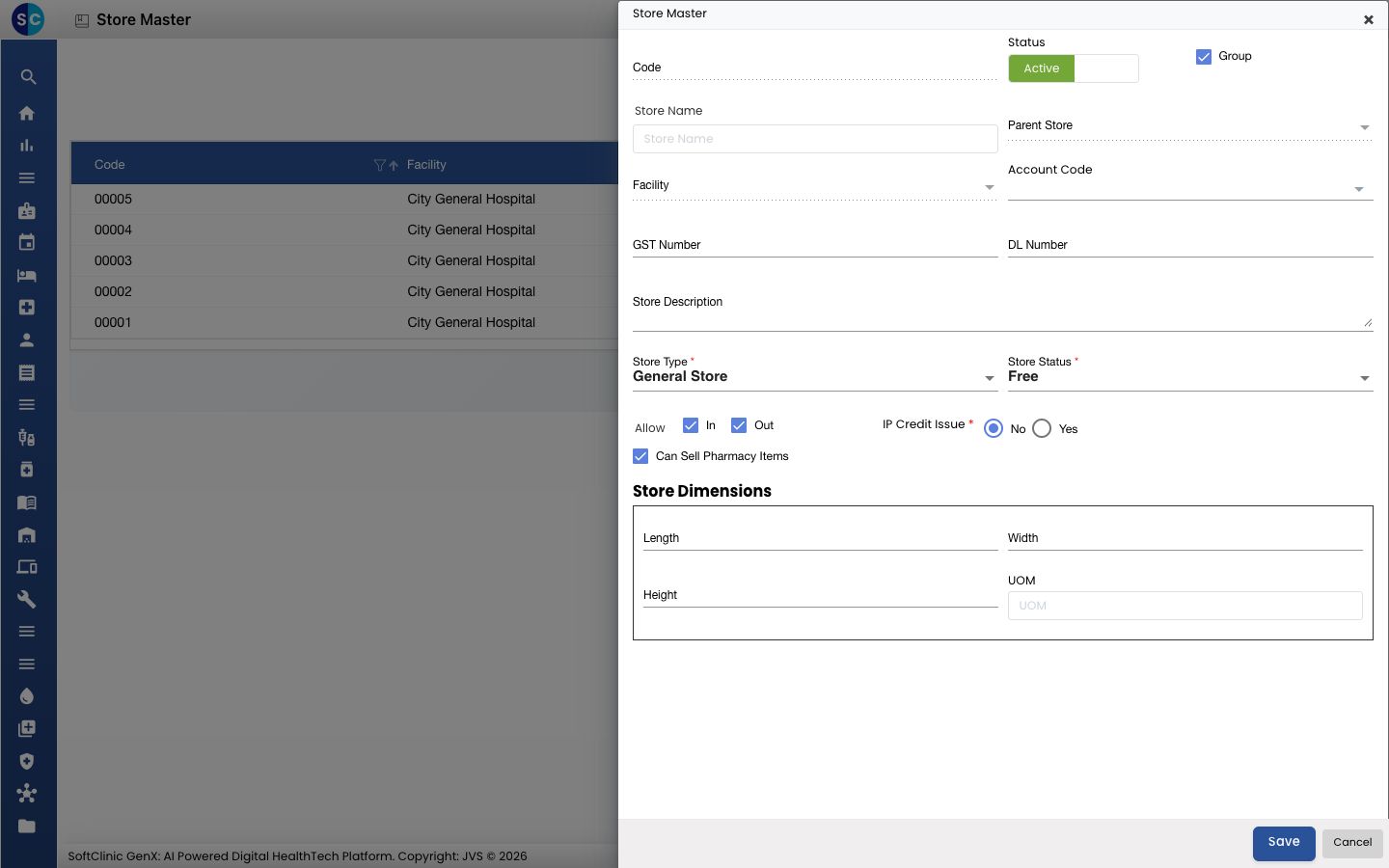Click the Cancel button
Screen dimensions: 1389x868
coord(1352,843)
